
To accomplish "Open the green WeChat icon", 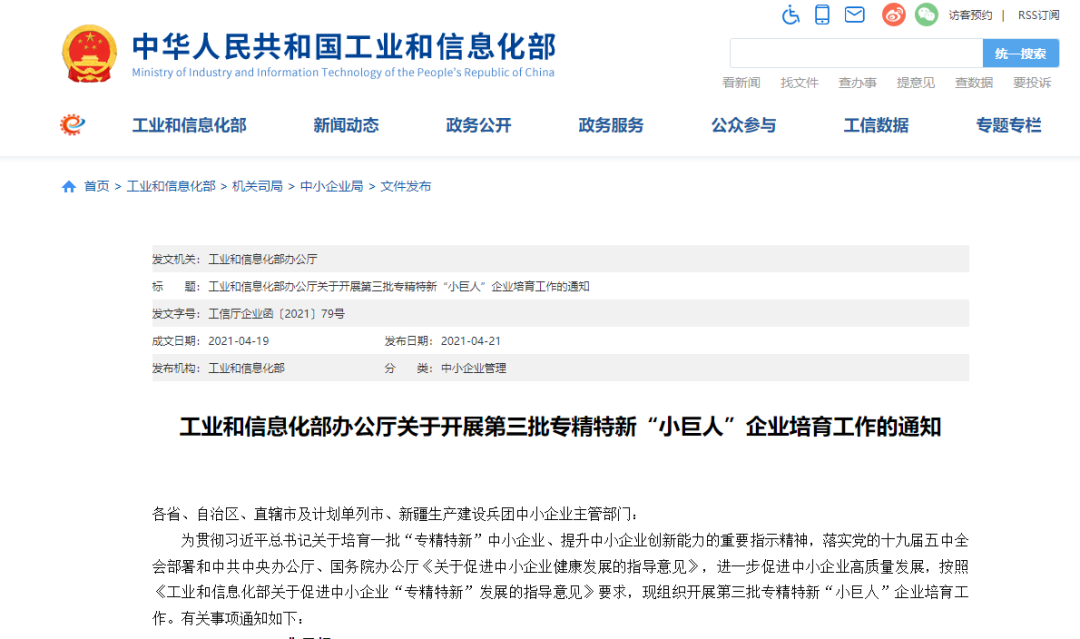I will coord(926,15).
